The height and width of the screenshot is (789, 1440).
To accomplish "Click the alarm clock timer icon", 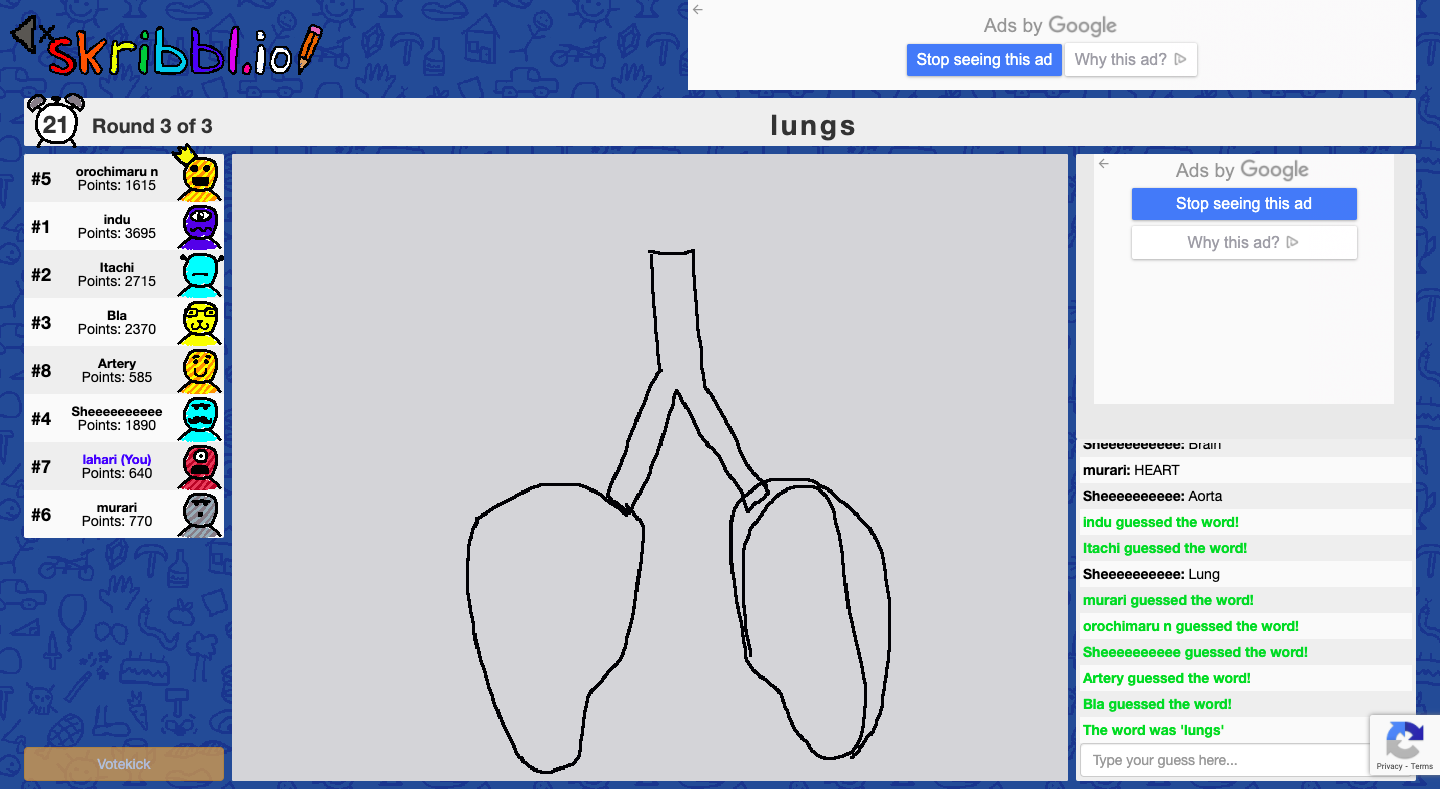I will [55, 121].
